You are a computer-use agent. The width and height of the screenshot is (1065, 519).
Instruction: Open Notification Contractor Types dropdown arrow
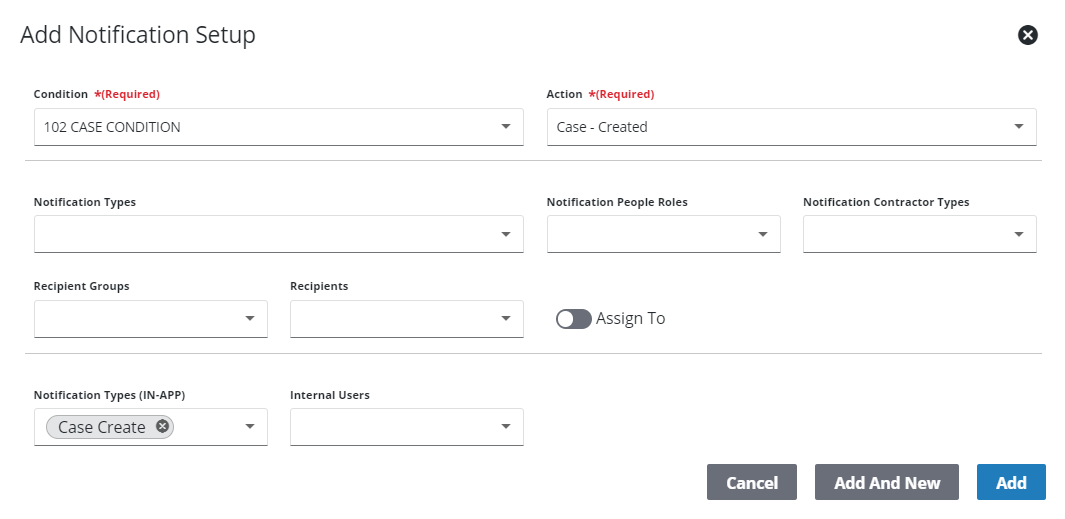tap(1018, 234)
